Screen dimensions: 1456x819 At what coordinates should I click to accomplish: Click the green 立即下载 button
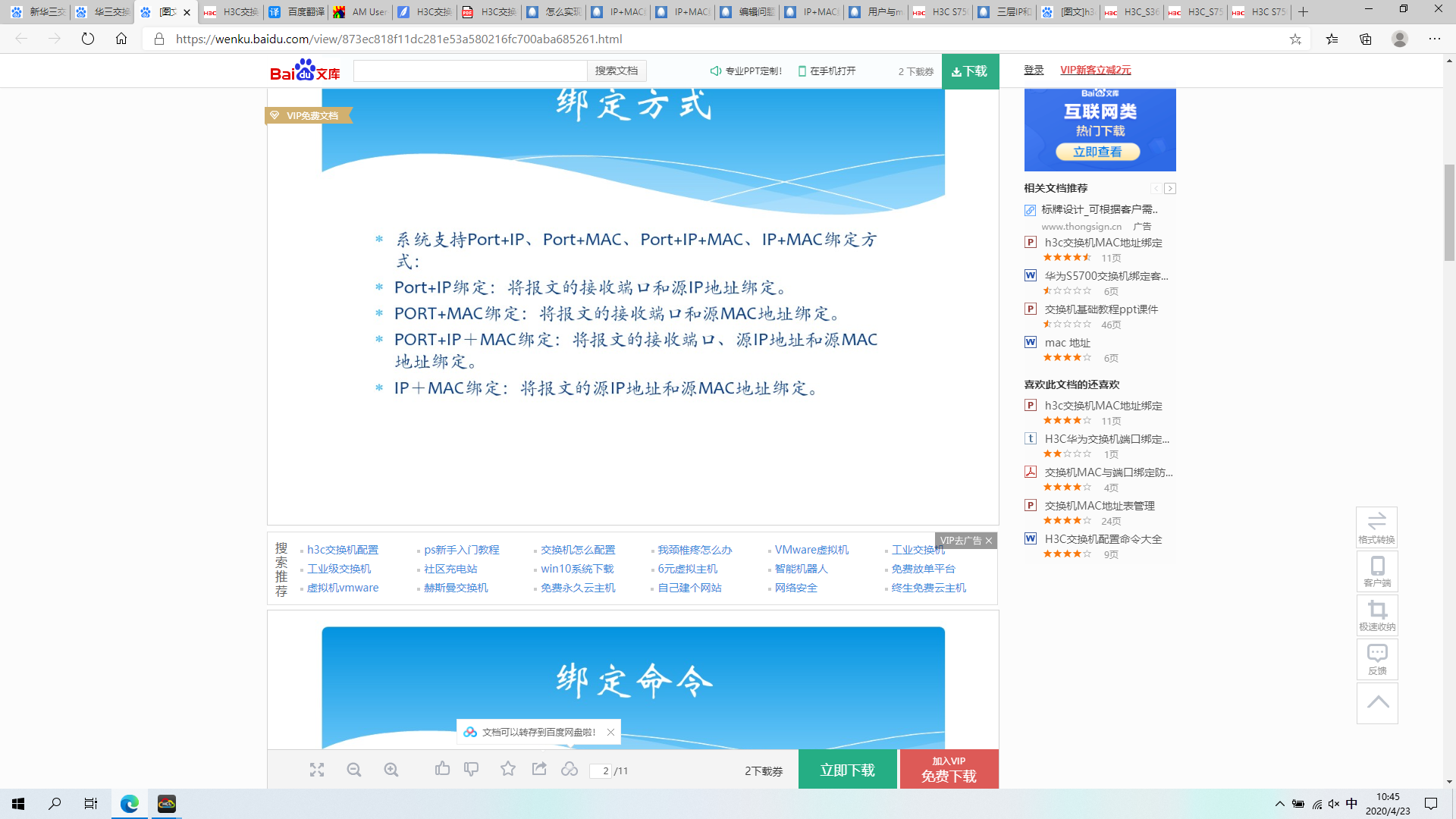tap(847, 770)
